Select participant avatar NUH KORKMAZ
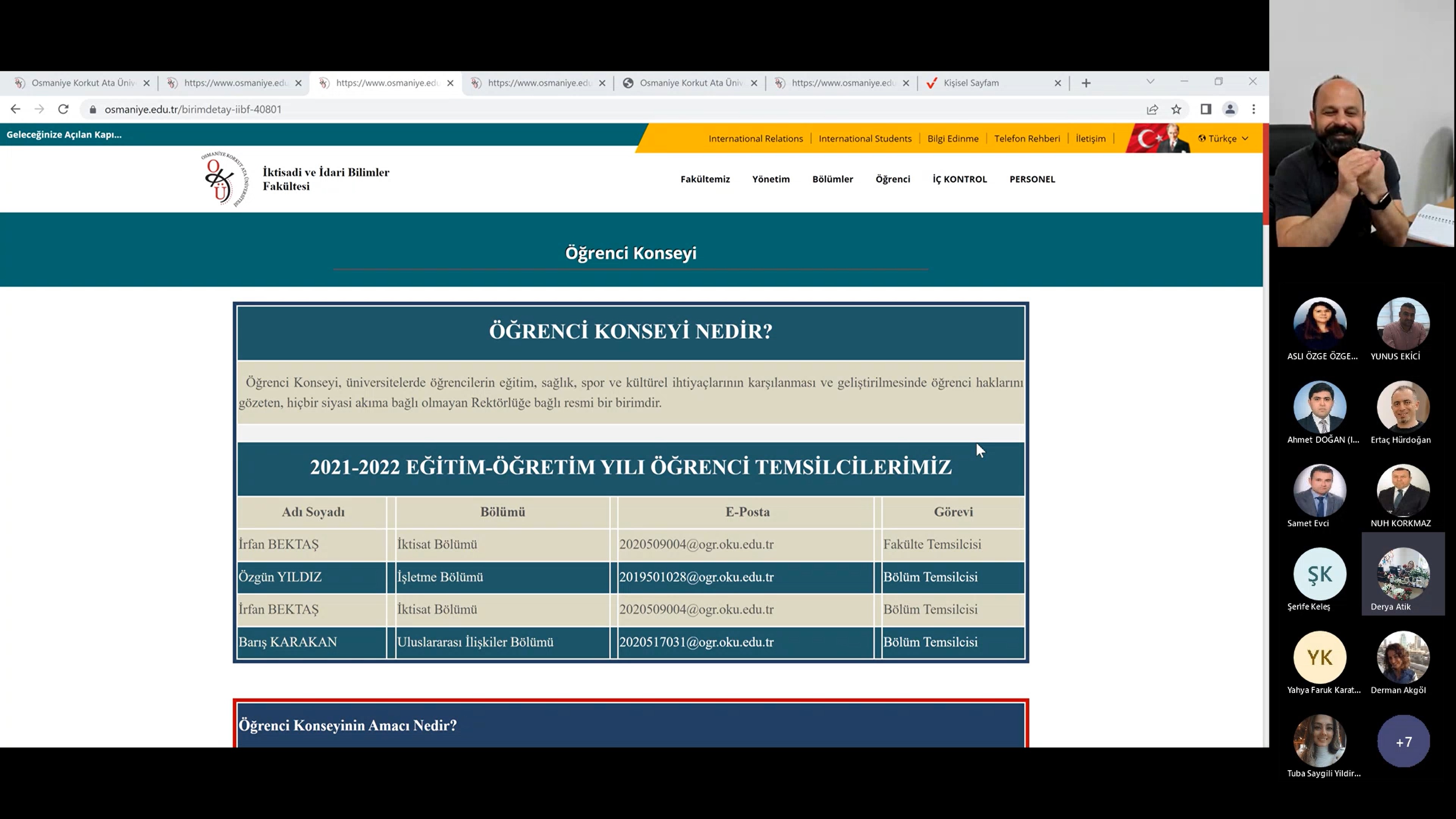The width and height of the screenshot is (1456, 819). (x=1403, y=491)
